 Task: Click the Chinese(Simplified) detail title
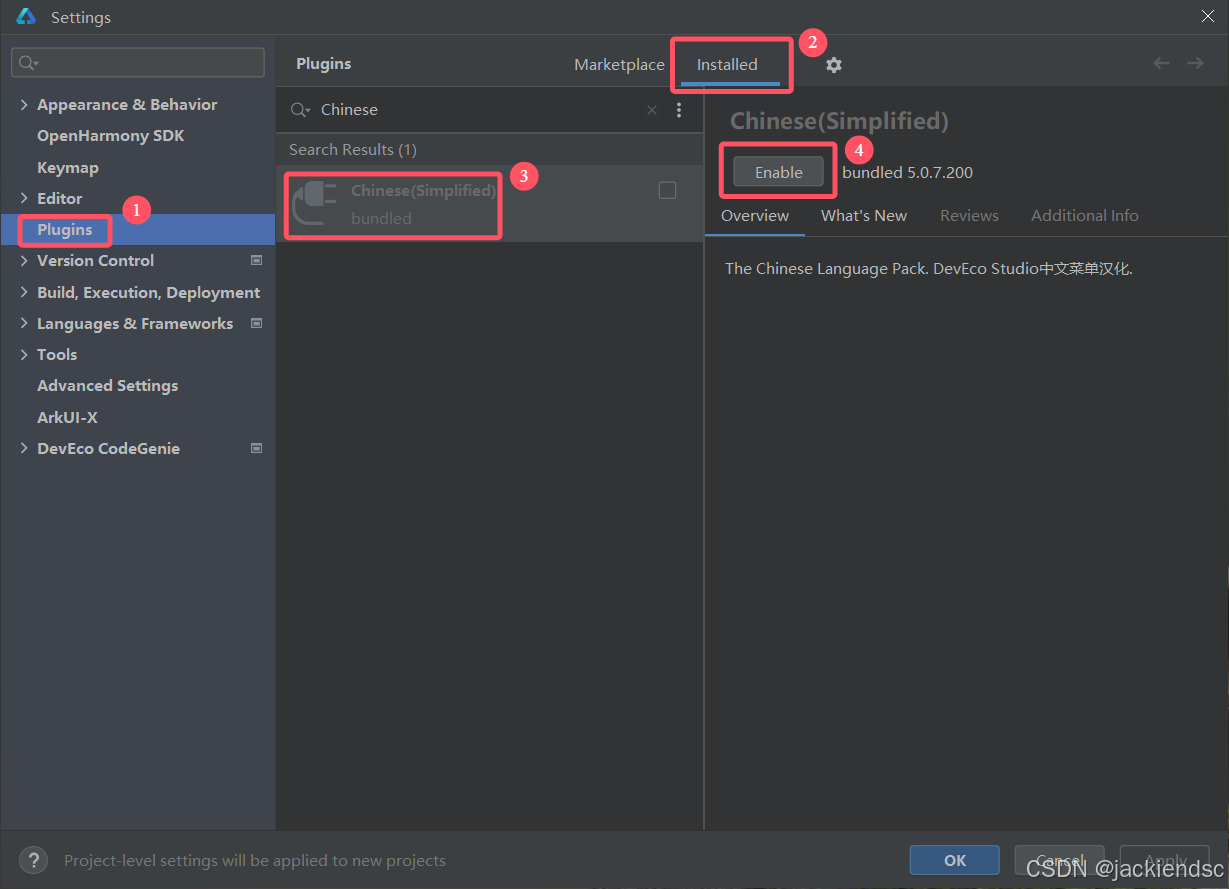[x=839, y=121]
